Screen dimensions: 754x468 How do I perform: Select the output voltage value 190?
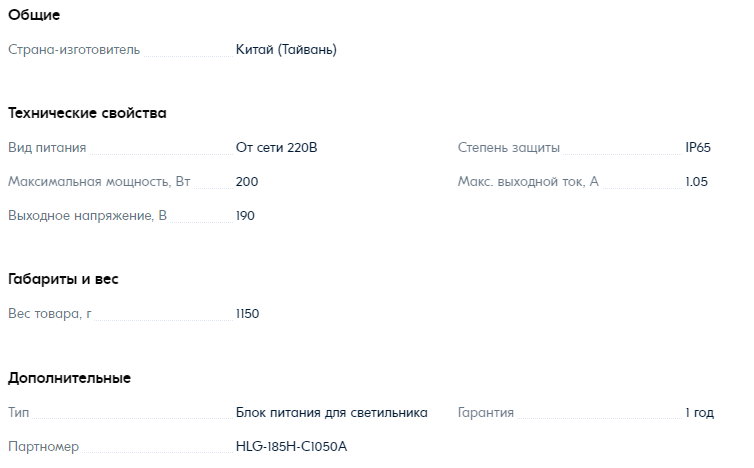(245, 215)
